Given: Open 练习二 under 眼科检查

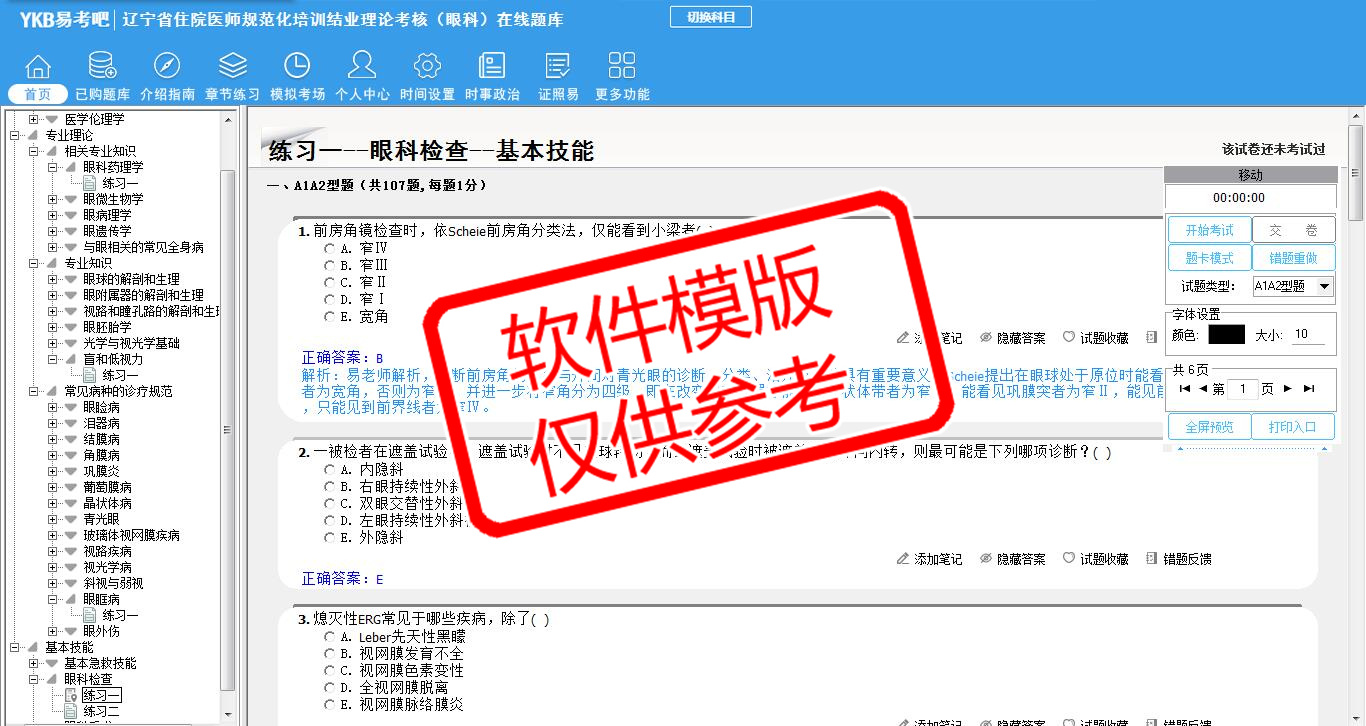Looking at the screenshot, I should (101, 711).
